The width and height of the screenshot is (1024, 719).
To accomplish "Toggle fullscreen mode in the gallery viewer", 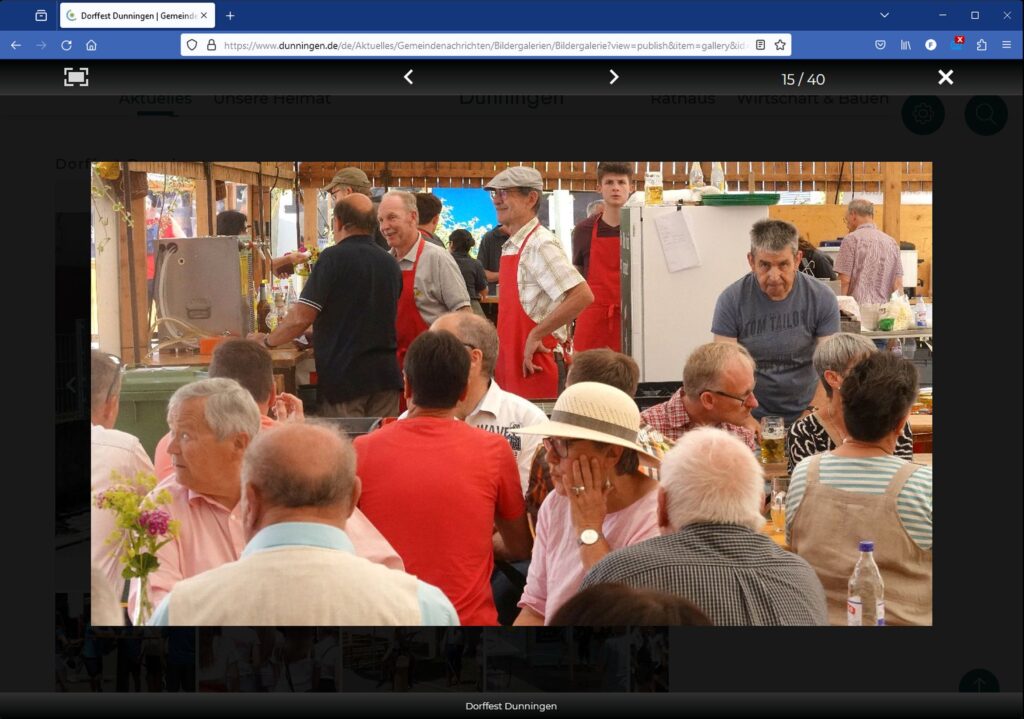I will pyautogui.click(x=76, y=77).
